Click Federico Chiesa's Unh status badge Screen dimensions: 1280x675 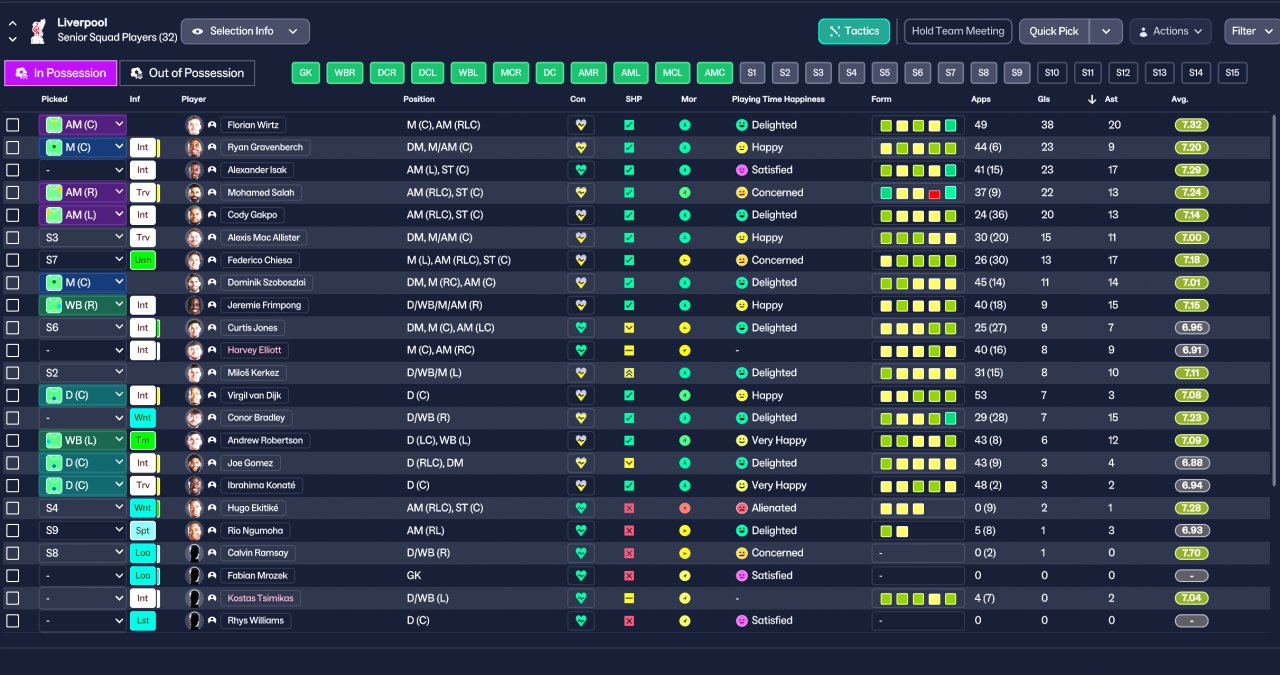tap(143, 260)
